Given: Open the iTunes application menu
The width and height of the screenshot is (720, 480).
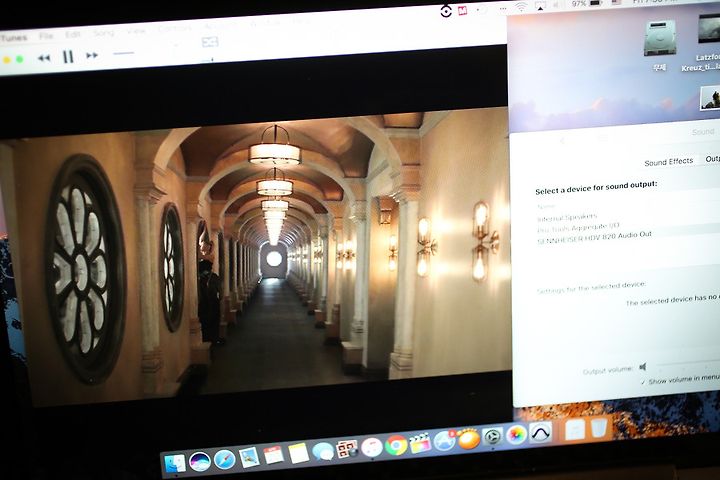Looking at the screenshot, I should 13,38.
